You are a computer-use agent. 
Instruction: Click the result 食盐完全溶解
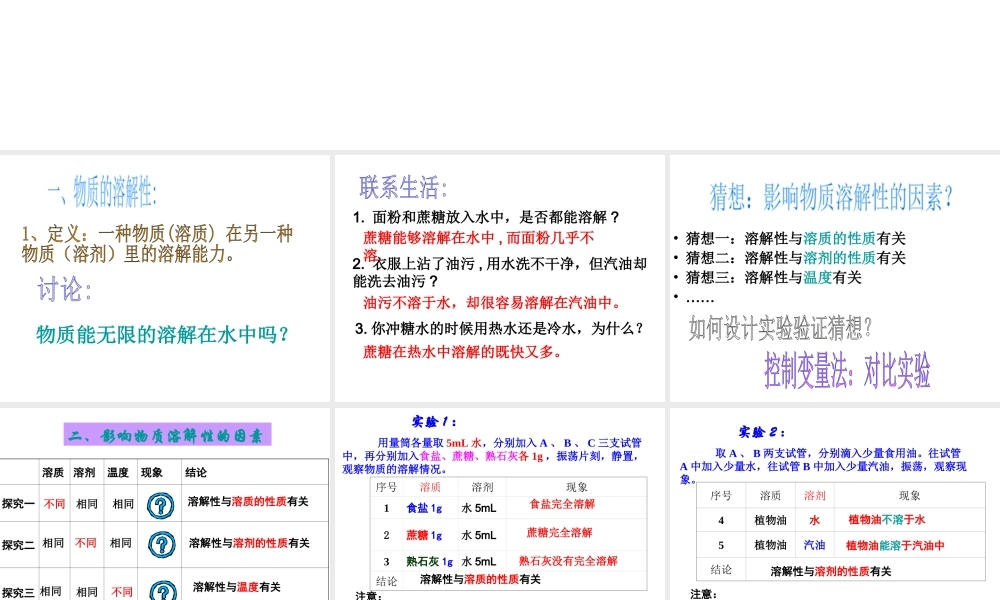click(562, 504)
